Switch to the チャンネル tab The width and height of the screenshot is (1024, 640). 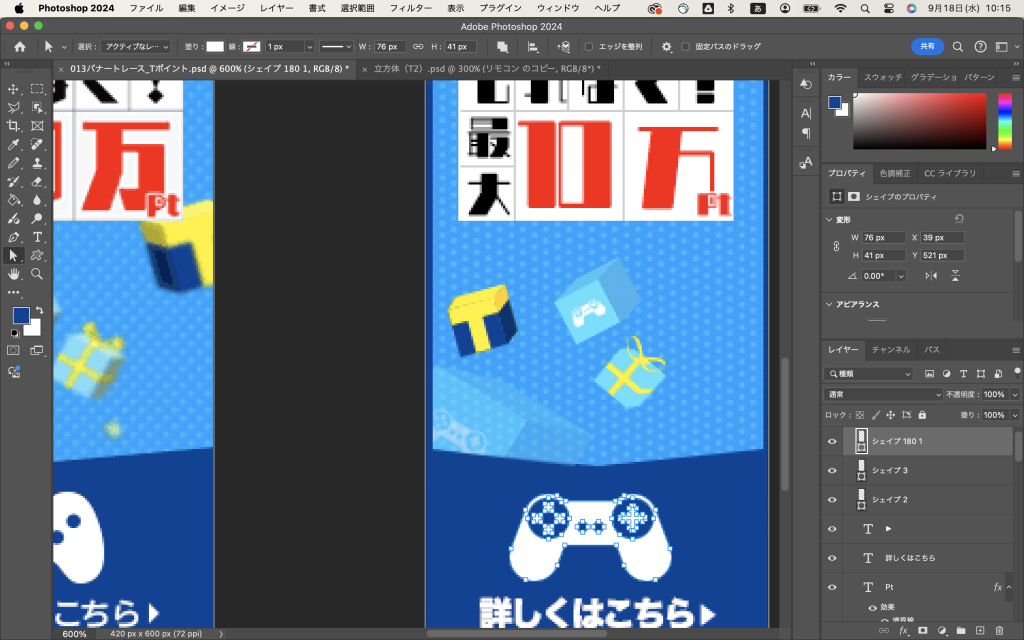[890, 350]
